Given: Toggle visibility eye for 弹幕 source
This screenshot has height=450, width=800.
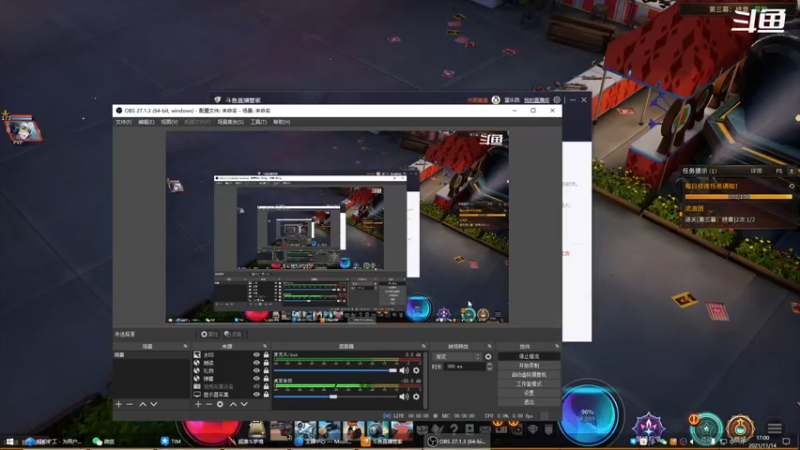Looking at the screenshot, I should (x=257, y=379).
